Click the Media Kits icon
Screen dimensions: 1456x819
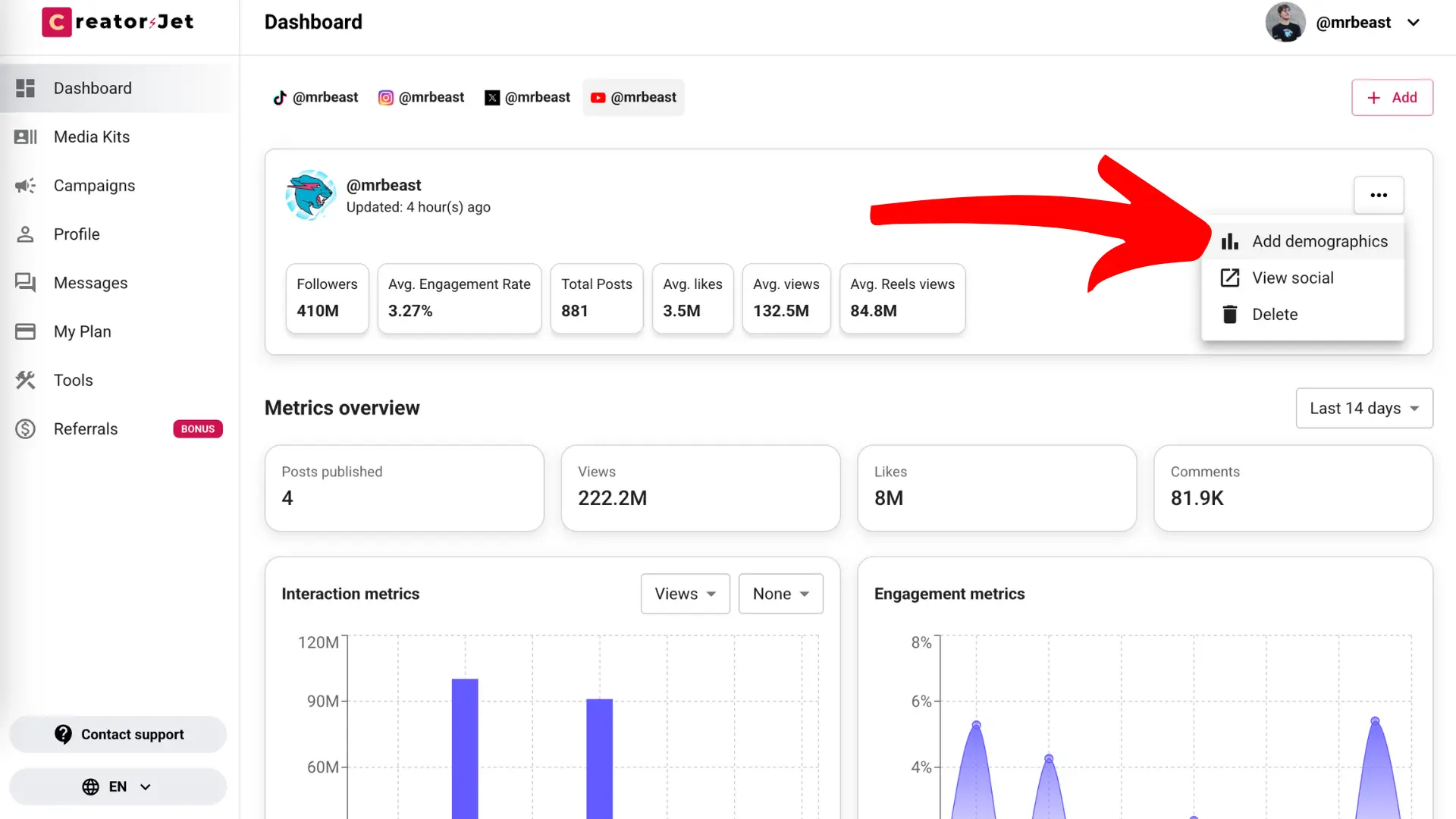pos(25,136)
